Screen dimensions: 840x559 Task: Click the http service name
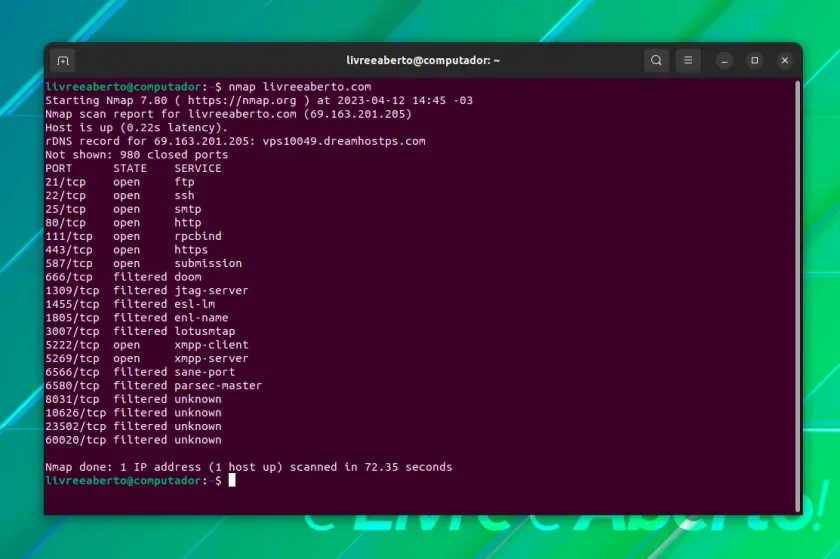coord(188,223)
